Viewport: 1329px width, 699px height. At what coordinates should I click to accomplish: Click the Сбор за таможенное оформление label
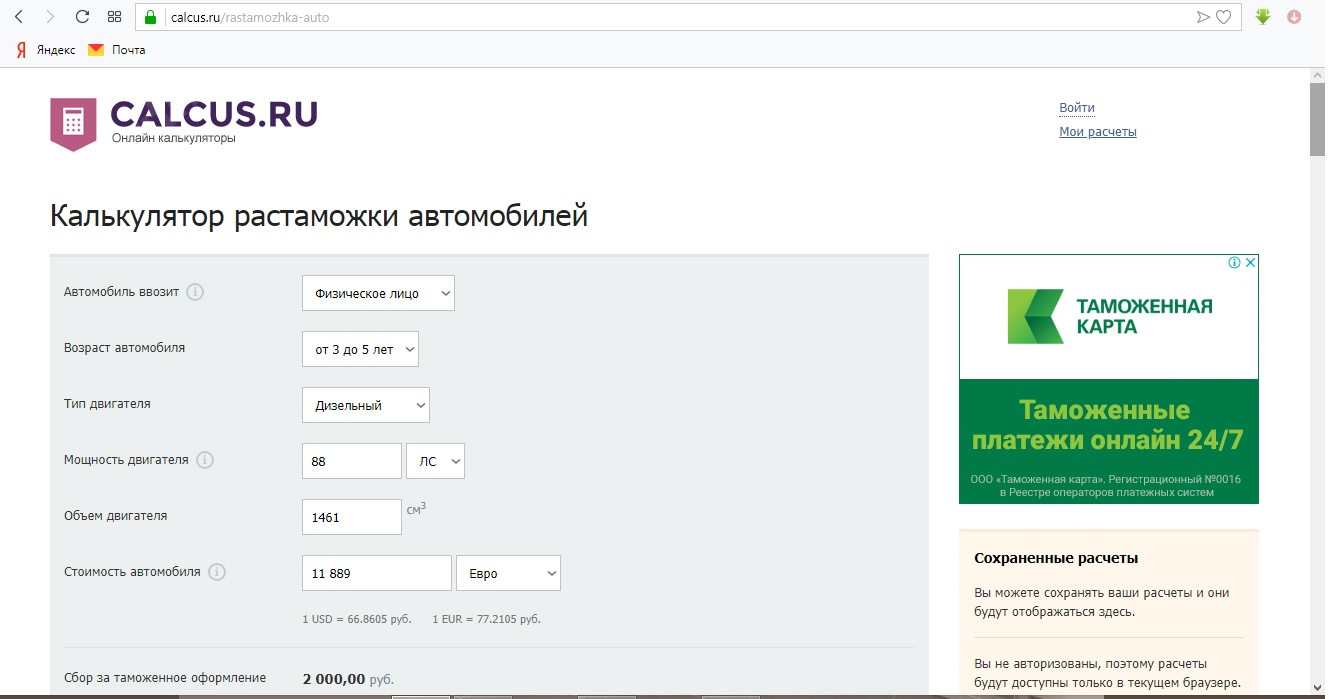(165, 678)
